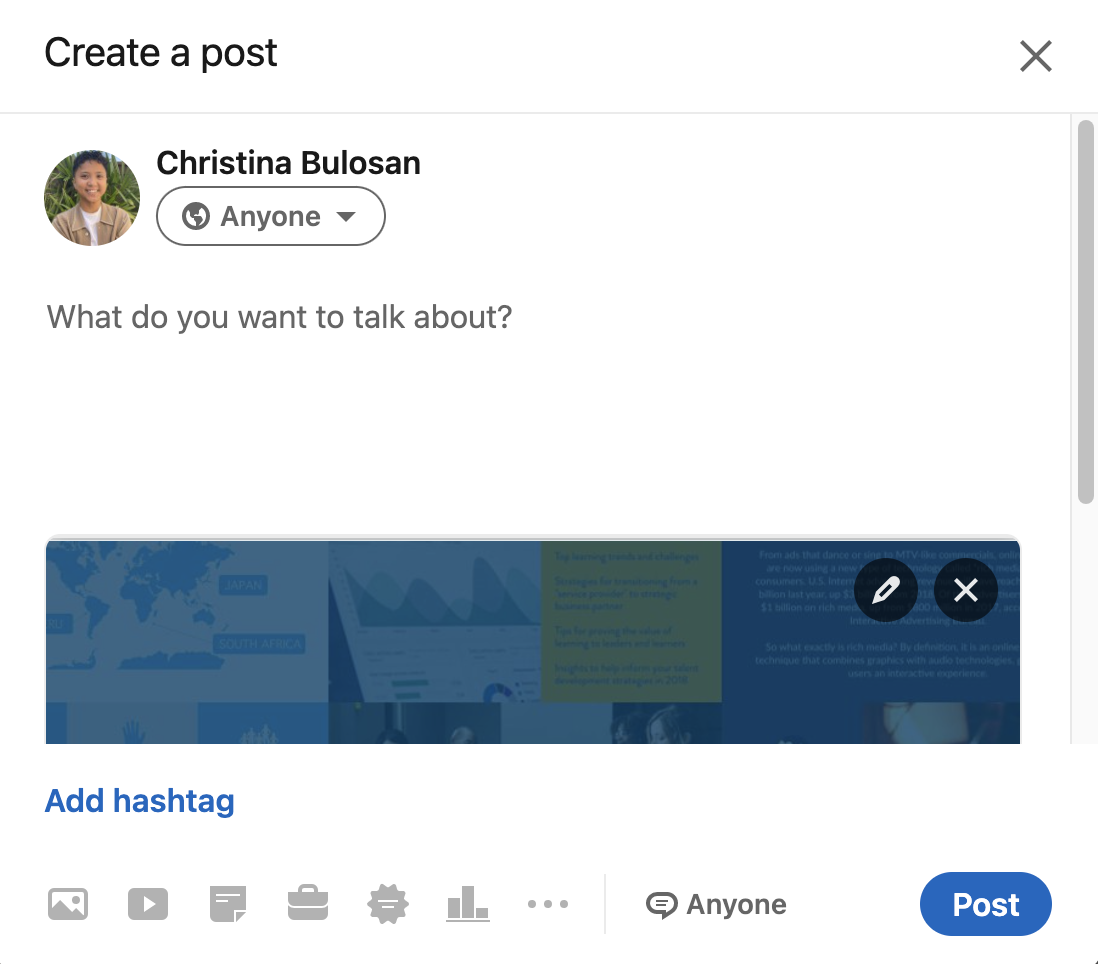Open the Anyone post visibility dropdown
This screenshot has height=964, width=1098.
click(270, 215)
